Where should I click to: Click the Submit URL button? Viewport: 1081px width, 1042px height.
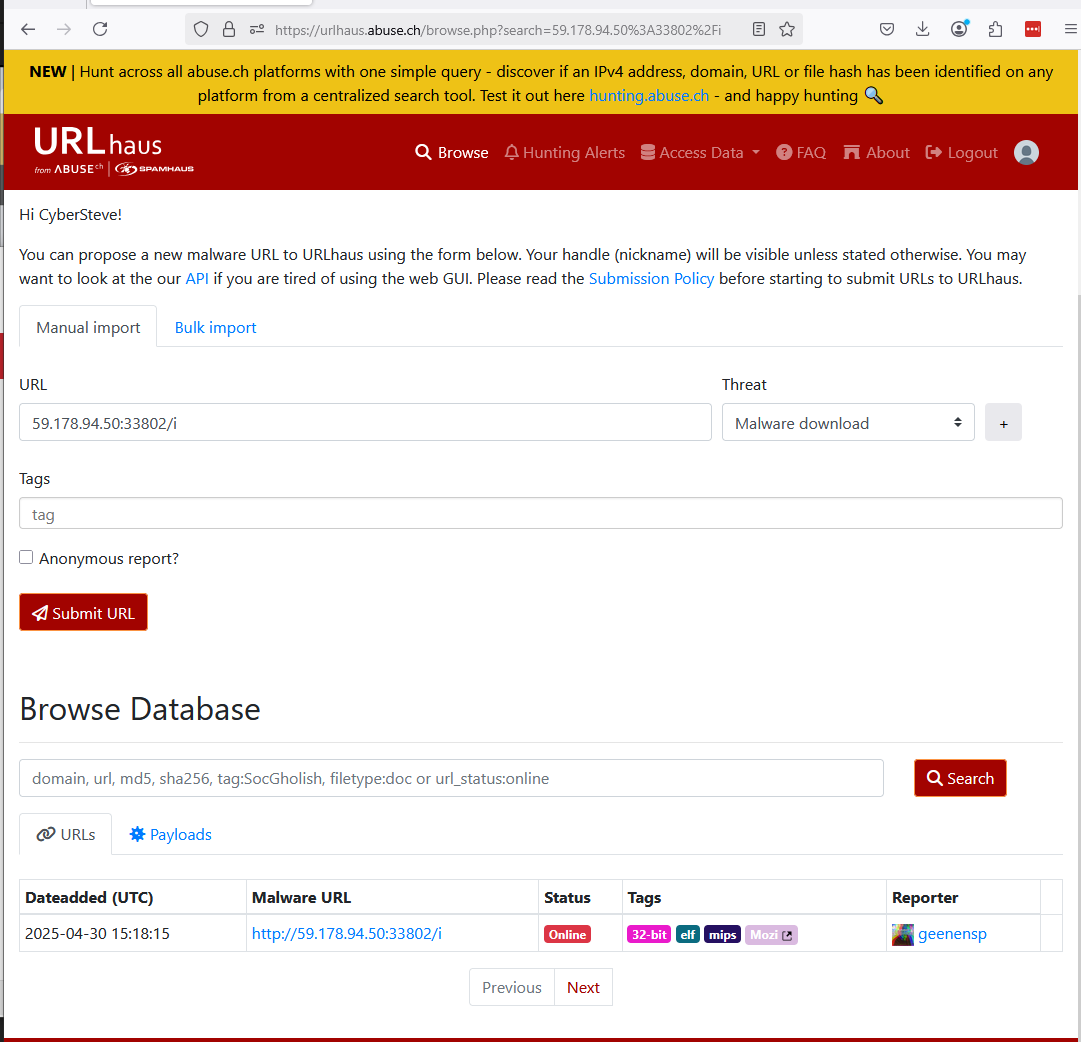click(83, 612)
